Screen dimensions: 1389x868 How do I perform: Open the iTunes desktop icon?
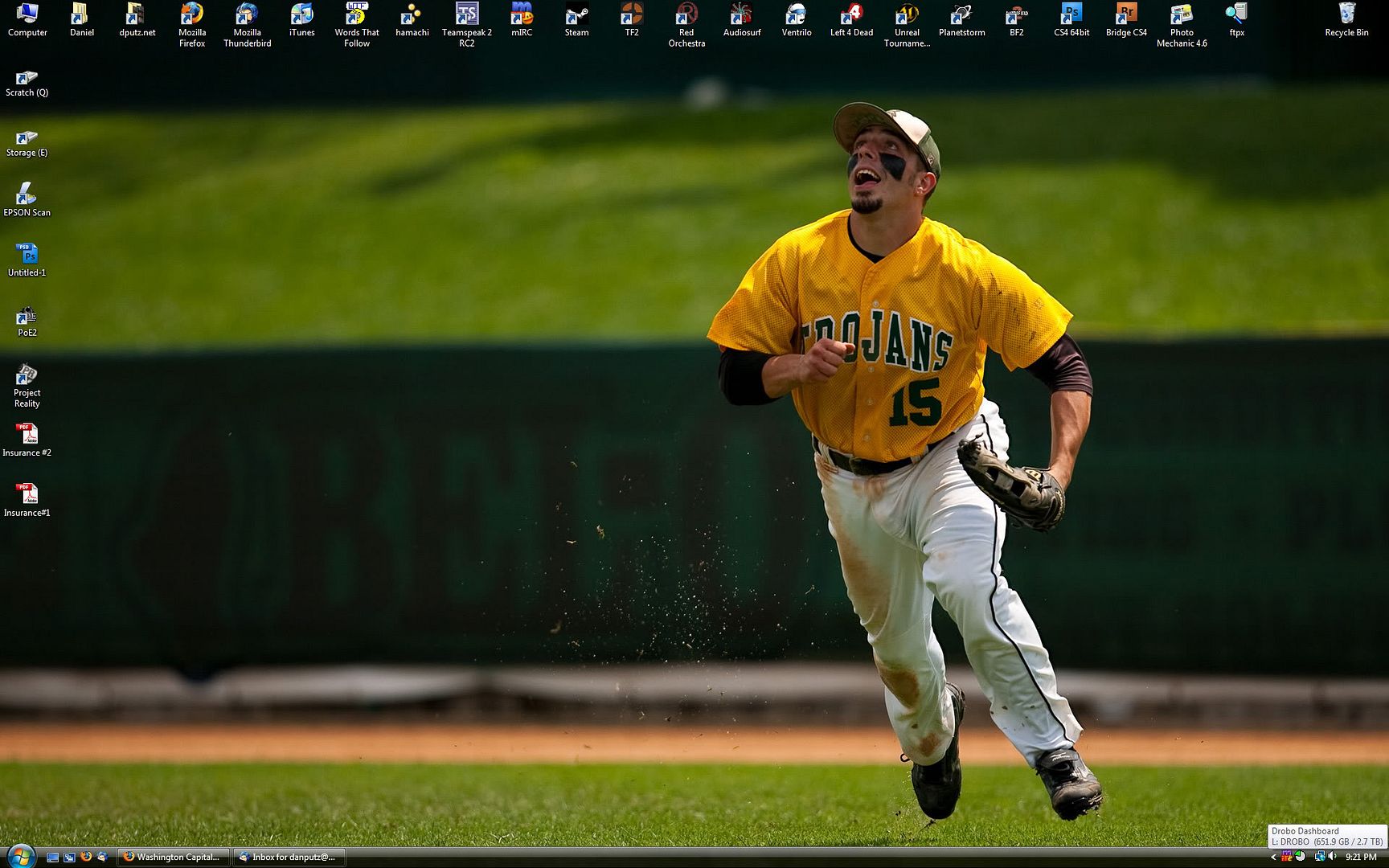click(x=301, y=14)
